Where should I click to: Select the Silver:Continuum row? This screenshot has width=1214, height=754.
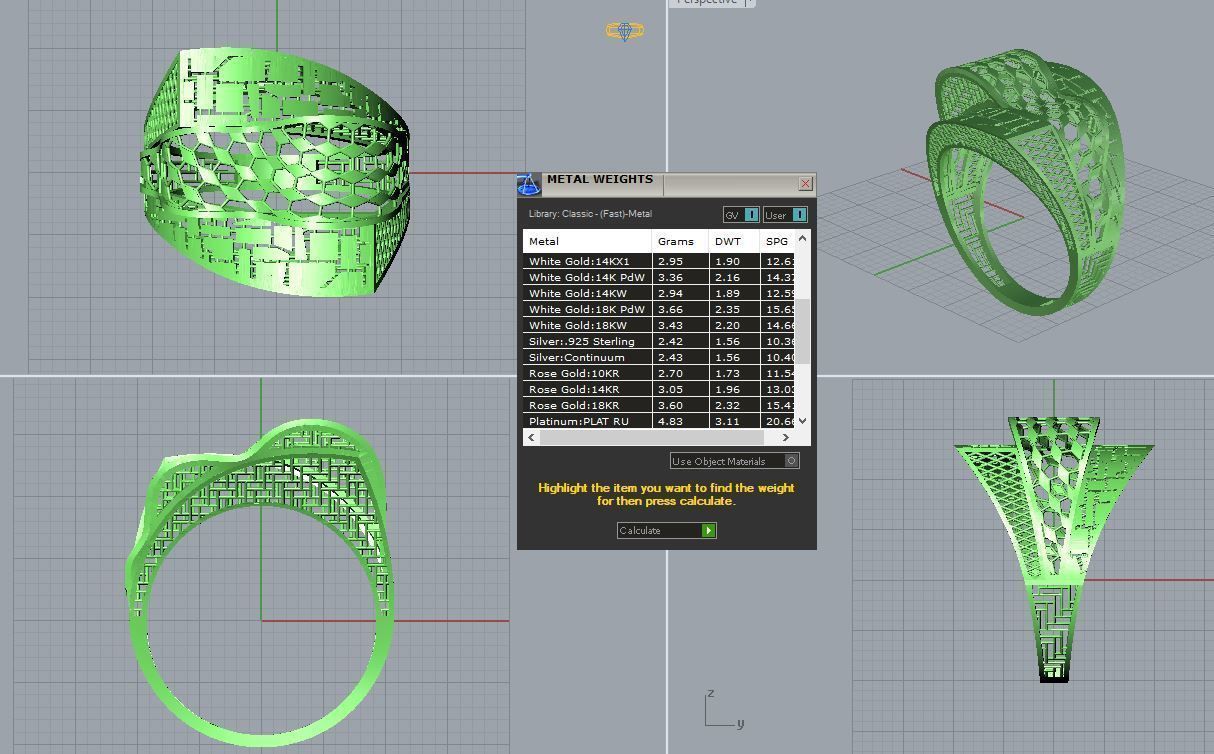pyautogui.click(x=659, y=357)
